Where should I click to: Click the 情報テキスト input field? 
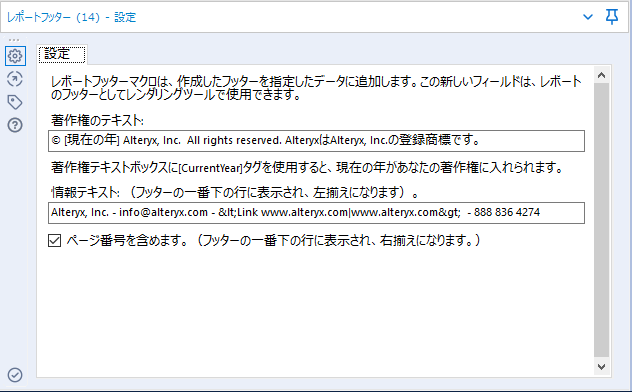316,213
